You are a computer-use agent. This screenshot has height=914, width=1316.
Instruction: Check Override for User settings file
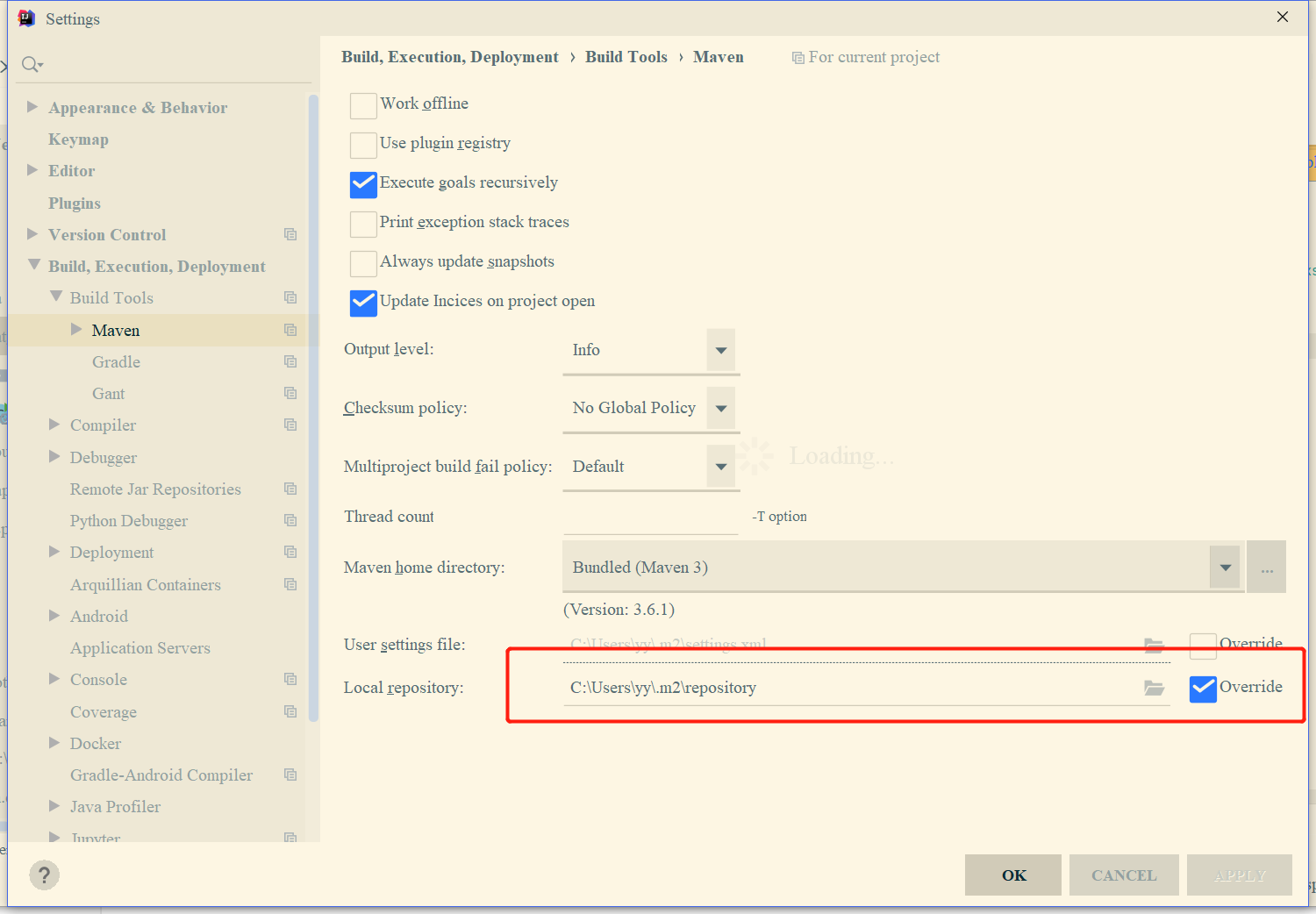coord(1203,646)
